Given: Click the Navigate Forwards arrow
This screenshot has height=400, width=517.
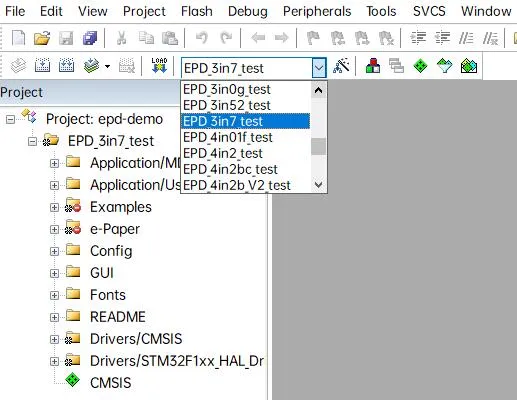Looking at the screenshot, I should 282,38.
